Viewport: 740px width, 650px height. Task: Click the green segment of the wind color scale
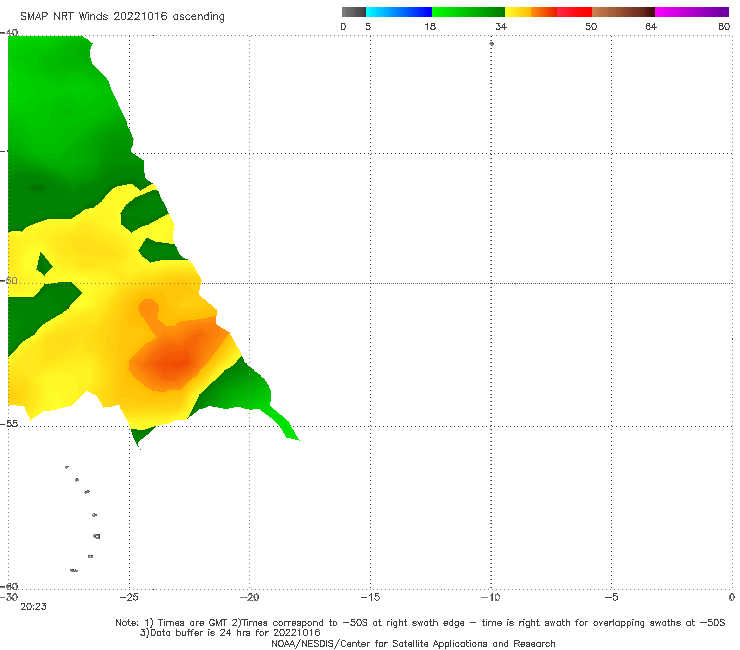click(468, 12)
